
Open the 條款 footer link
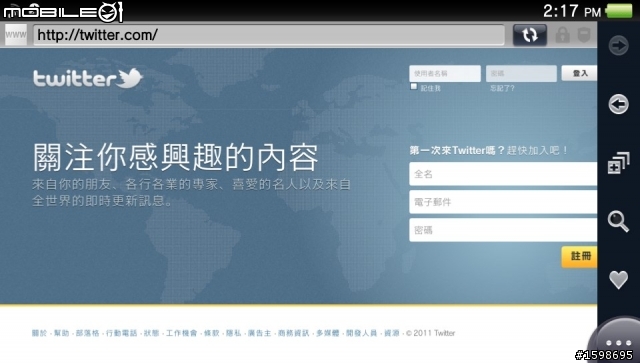click(211, 333)
